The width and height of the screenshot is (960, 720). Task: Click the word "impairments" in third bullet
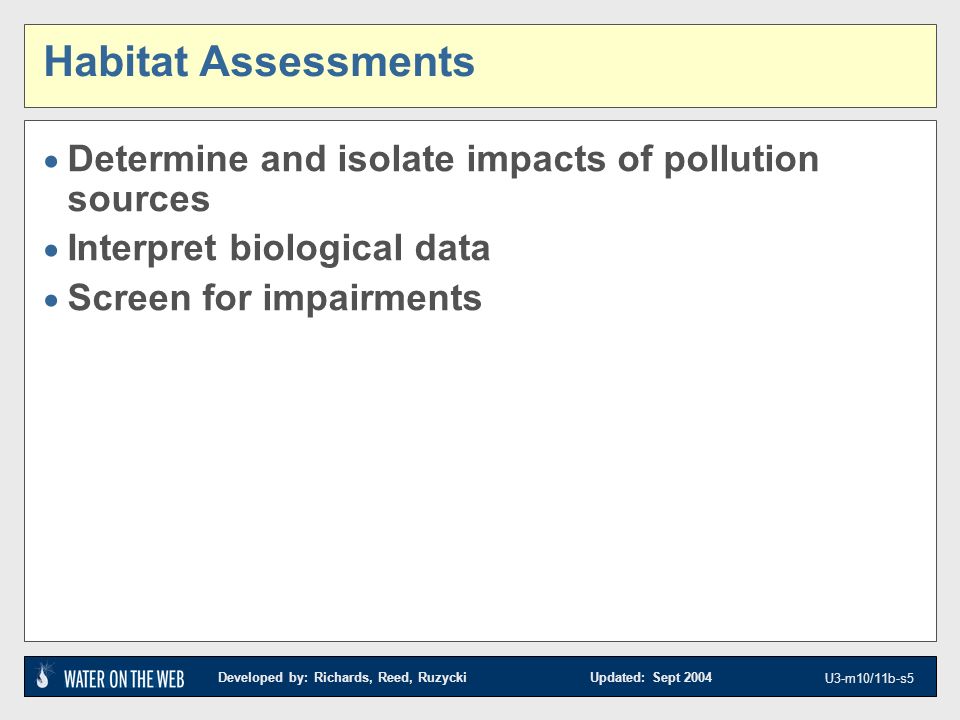[x=373, y=299]
